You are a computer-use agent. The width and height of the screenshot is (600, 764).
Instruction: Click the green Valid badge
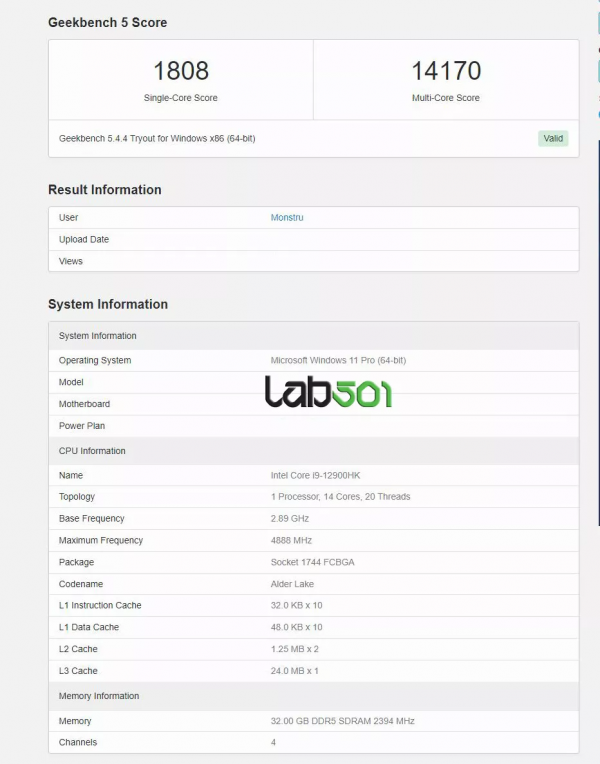click(x=553, y=138)
